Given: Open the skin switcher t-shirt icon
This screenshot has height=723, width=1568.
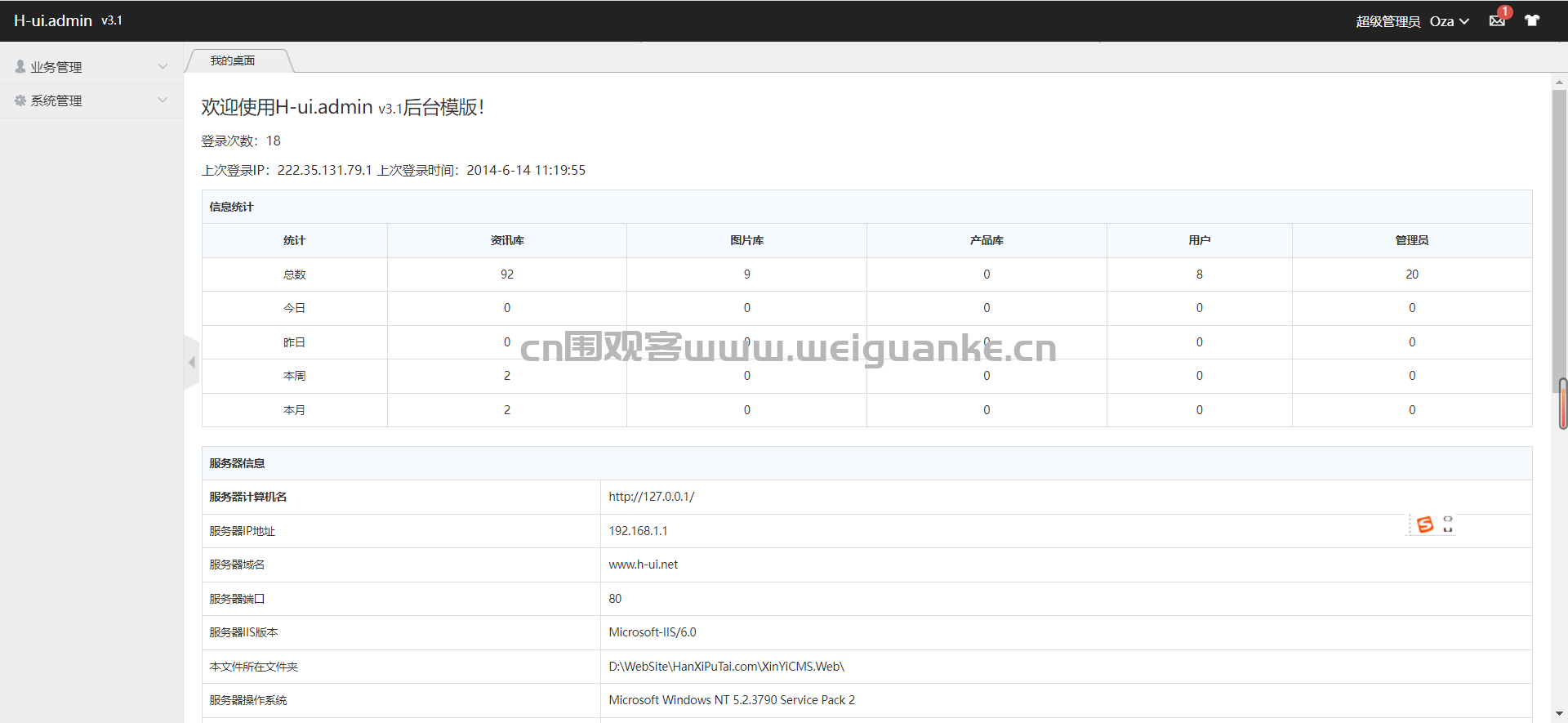Looking at the screenshot, I should (x=1532, y=20).
